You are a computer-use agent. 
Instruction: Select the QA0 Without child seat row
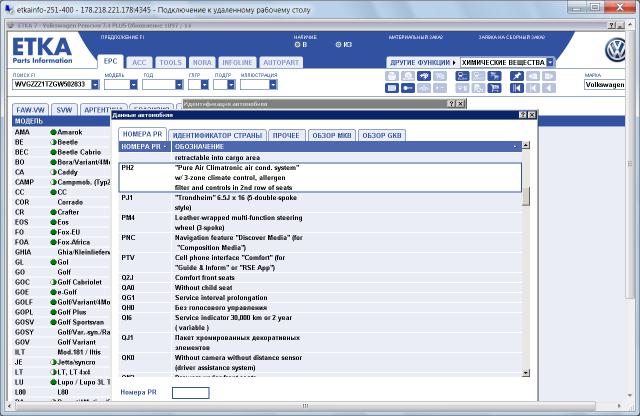pos(320,287)
